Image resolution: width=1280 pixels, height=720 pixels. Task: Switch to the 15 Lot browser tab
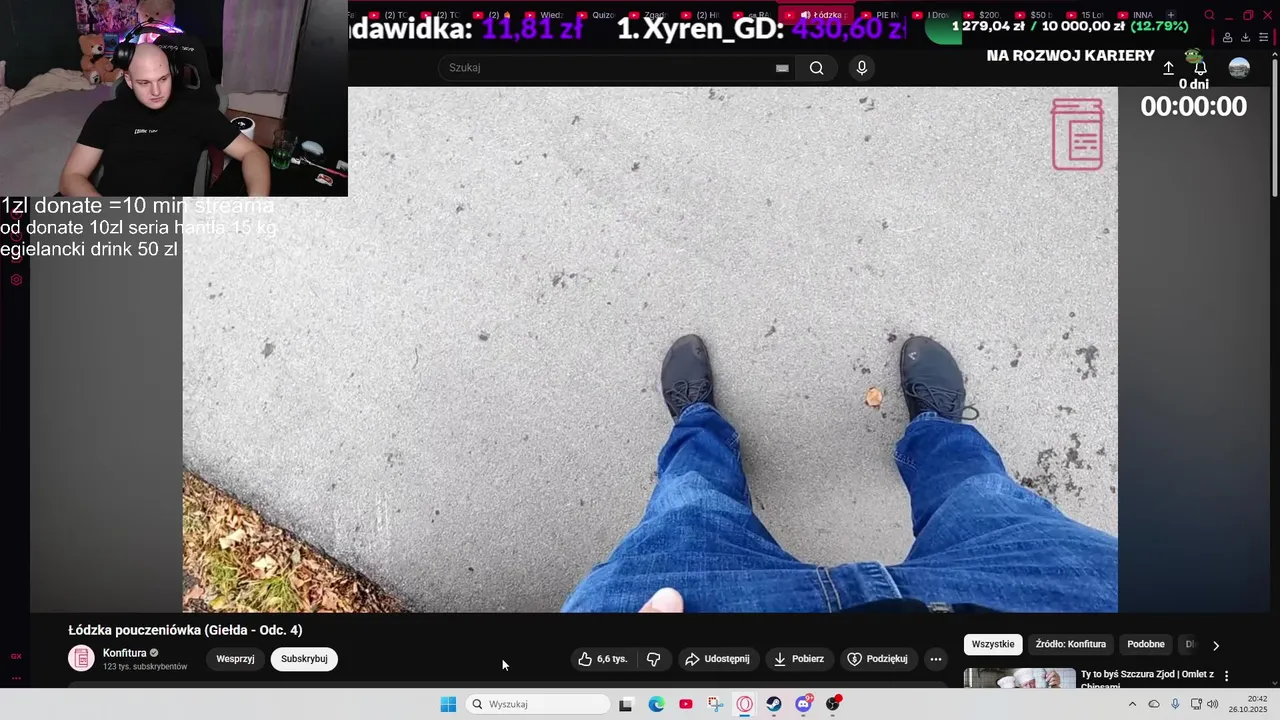[x=1085, y=15]
